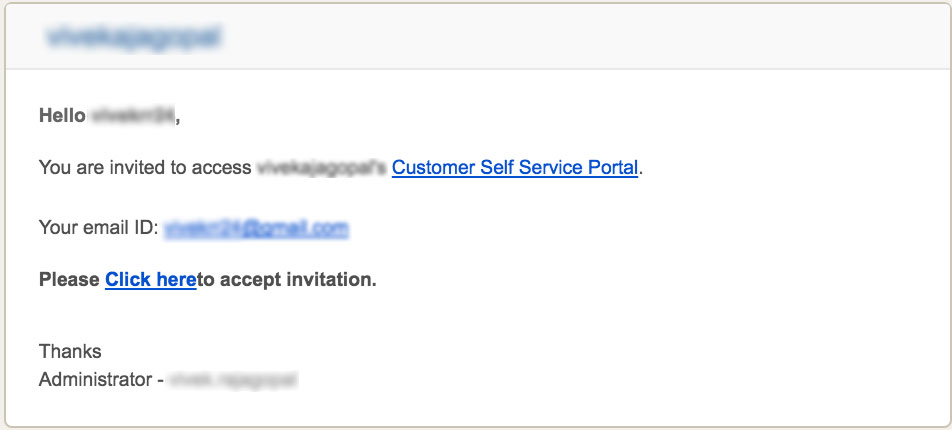952x430 pixels.
Task: Click the 'You are invited to access' text
Action: [145, 168]
